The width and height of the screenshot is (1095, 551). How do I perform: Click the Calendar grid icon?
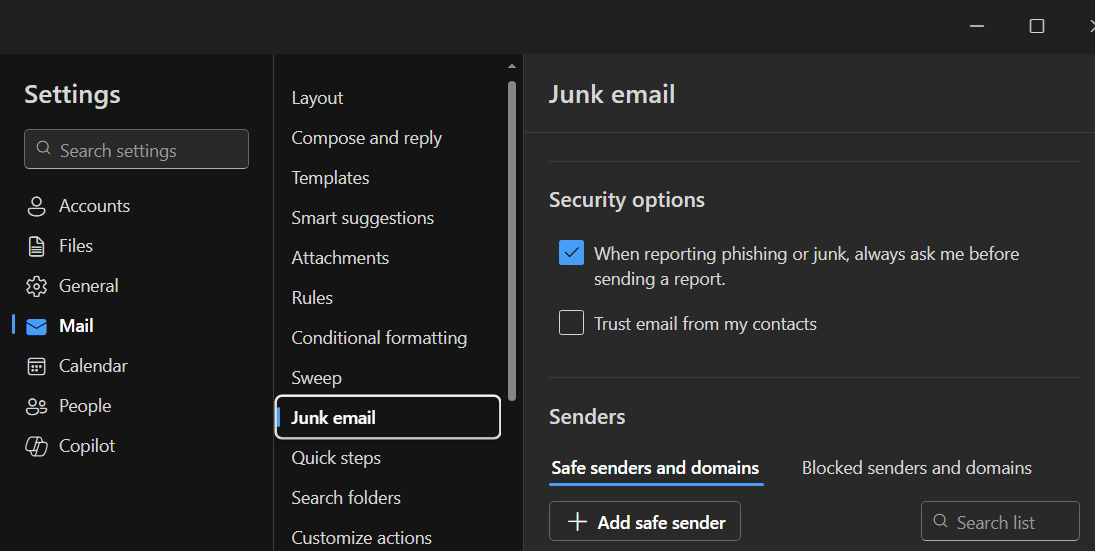point(36,366)
